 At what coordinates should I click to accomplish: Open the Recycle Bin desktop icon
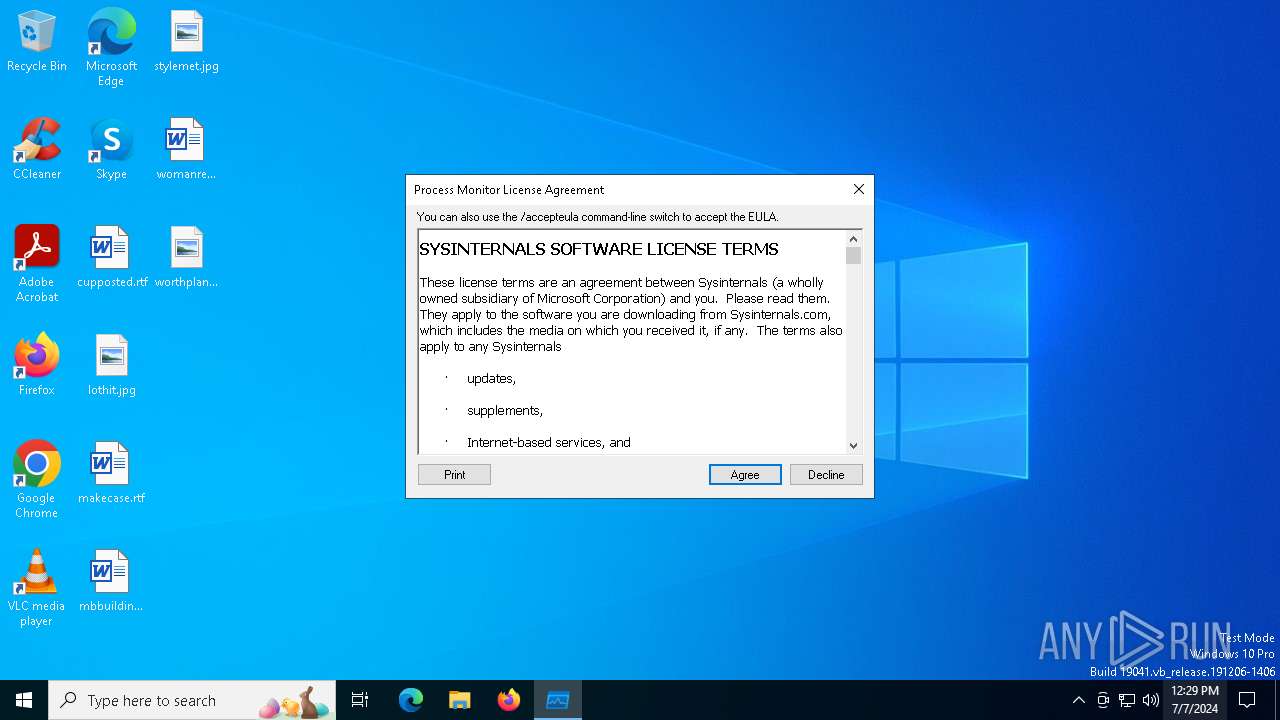tap(37, 42)
